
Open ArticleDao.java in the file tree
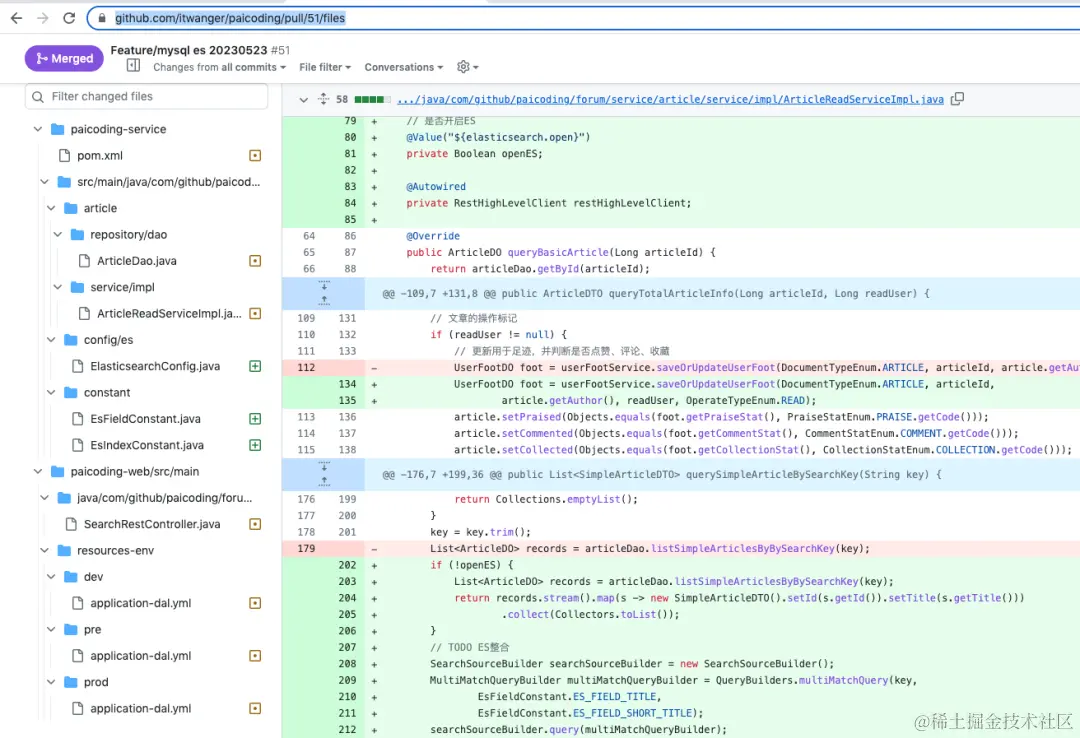pos(136,261)
